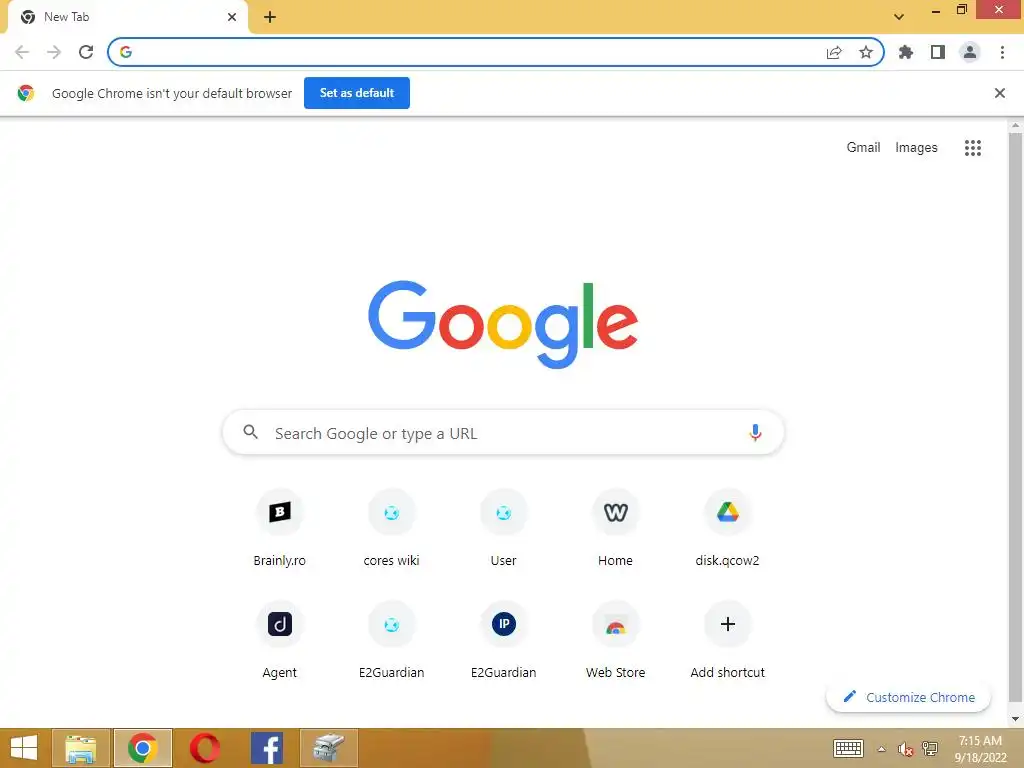Open the disk.qcow2 Drive shortcut
The image size is (1024, 768).
point(728,528)
